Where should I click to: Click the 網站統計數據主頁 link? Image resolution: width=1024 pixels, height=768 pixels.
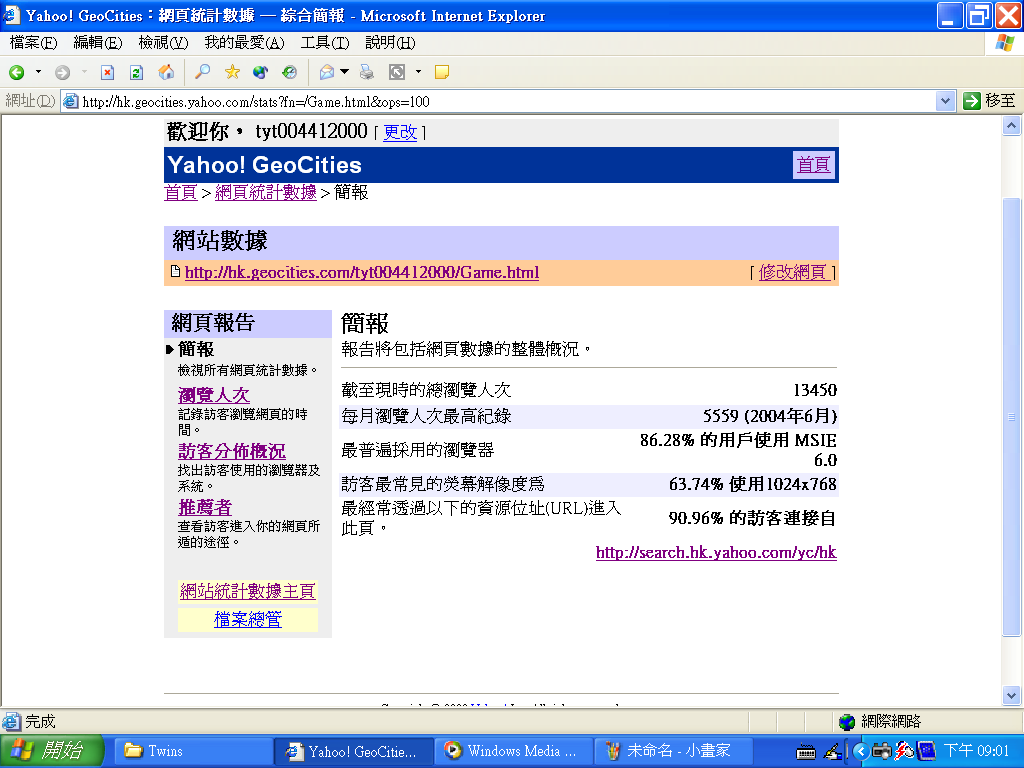pyautogui.click(x=248, y=591)
